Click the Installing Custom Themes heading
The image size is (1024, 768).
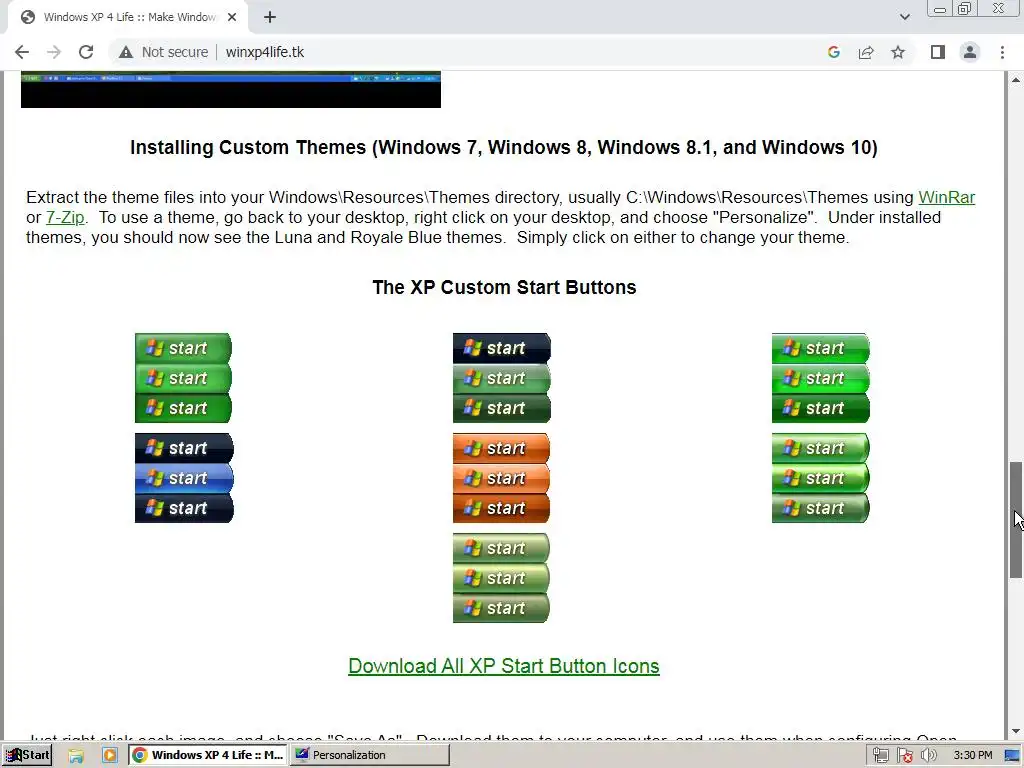[504, 148]
